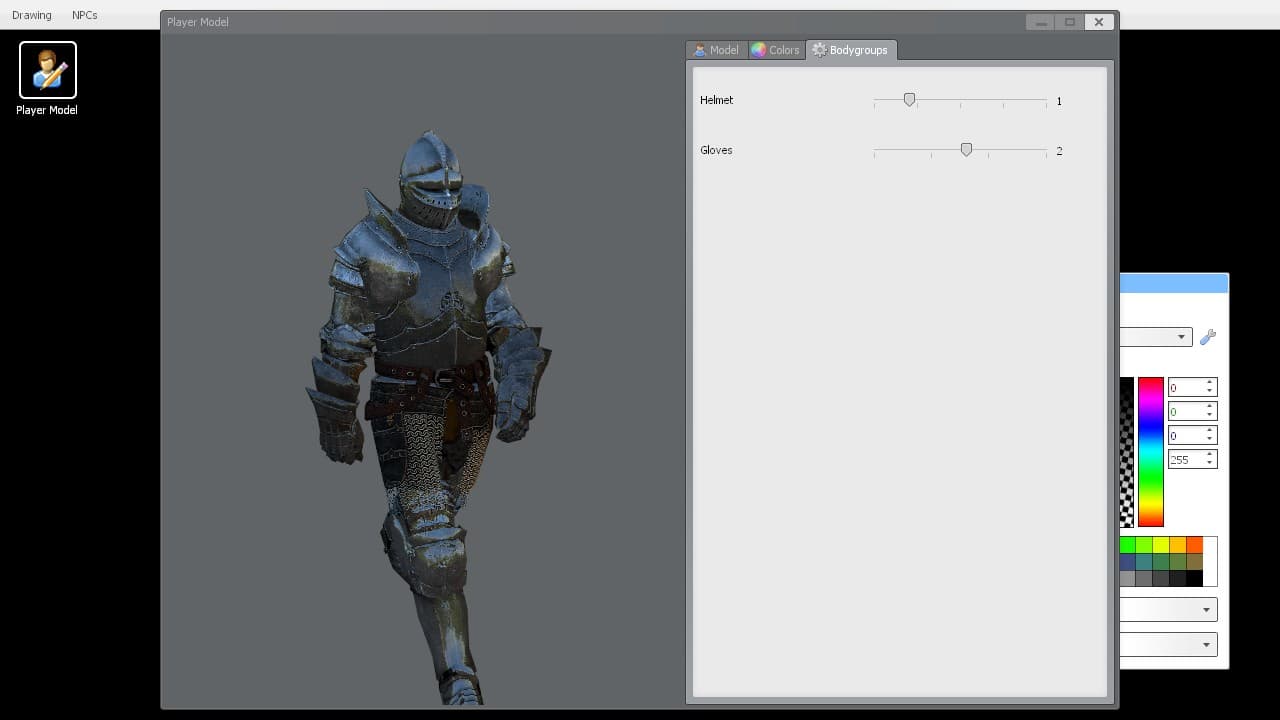Open the Drawing menu
Viewport: 1280px width, 720px height.
tap(32, 15)
